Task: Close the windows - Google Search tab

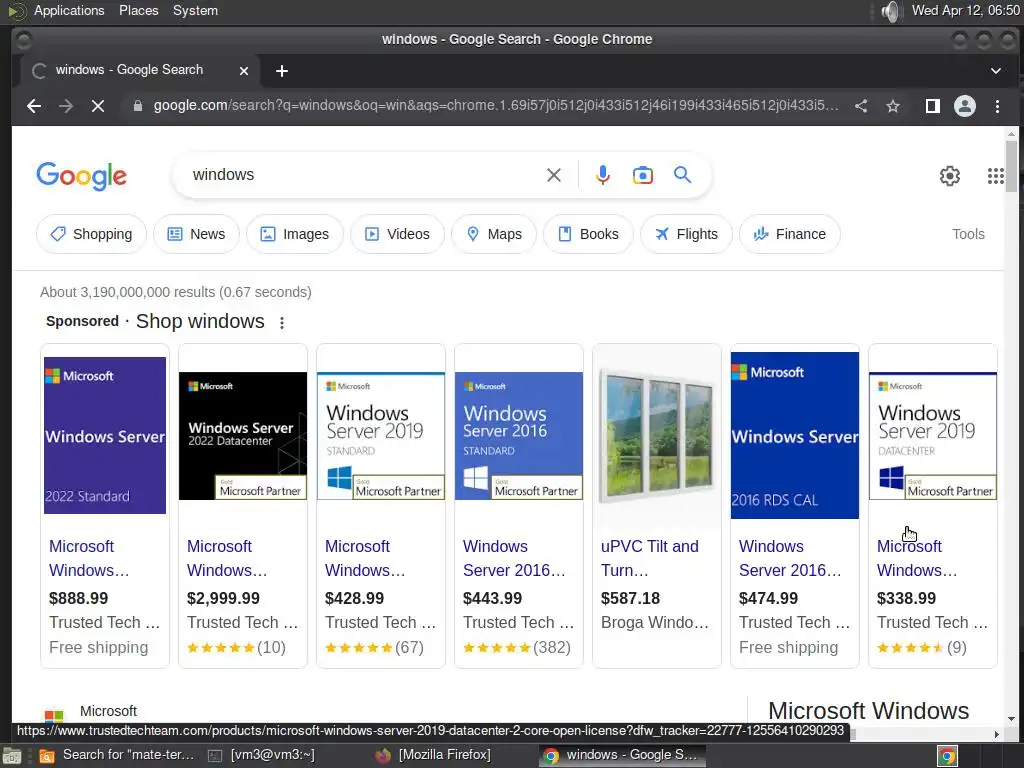Action: point(244,71)
